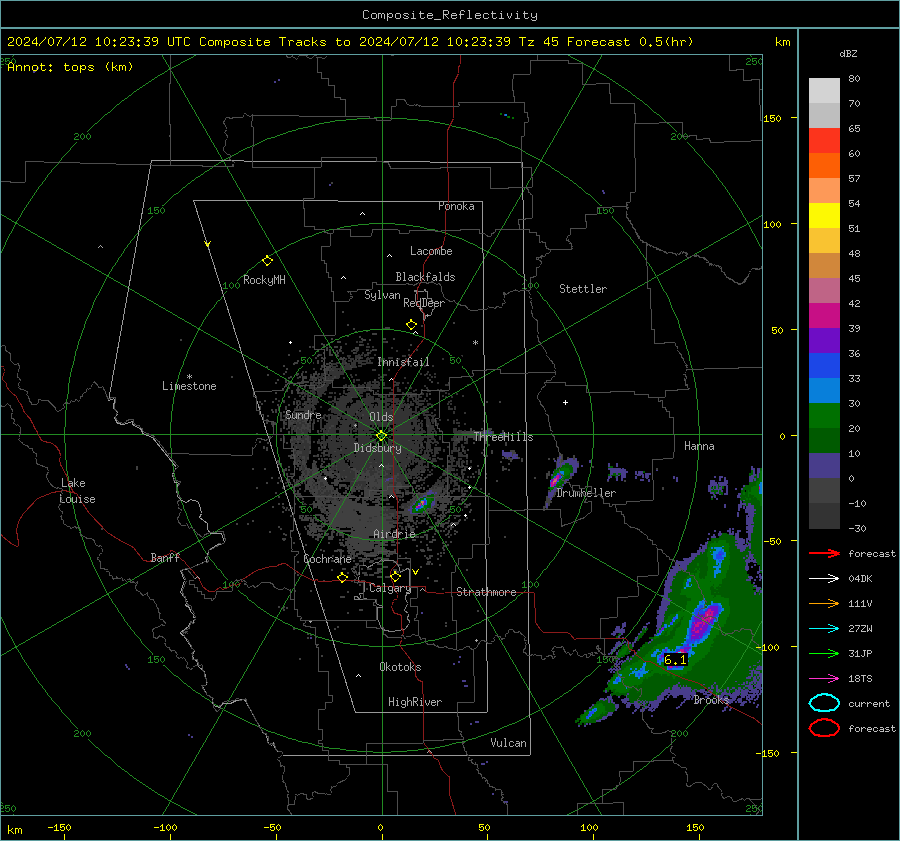Click the green 20-30 dBZ swatch
Viewport: 900px width, 841px height.
pyautogui.click(x=824, y=416)
